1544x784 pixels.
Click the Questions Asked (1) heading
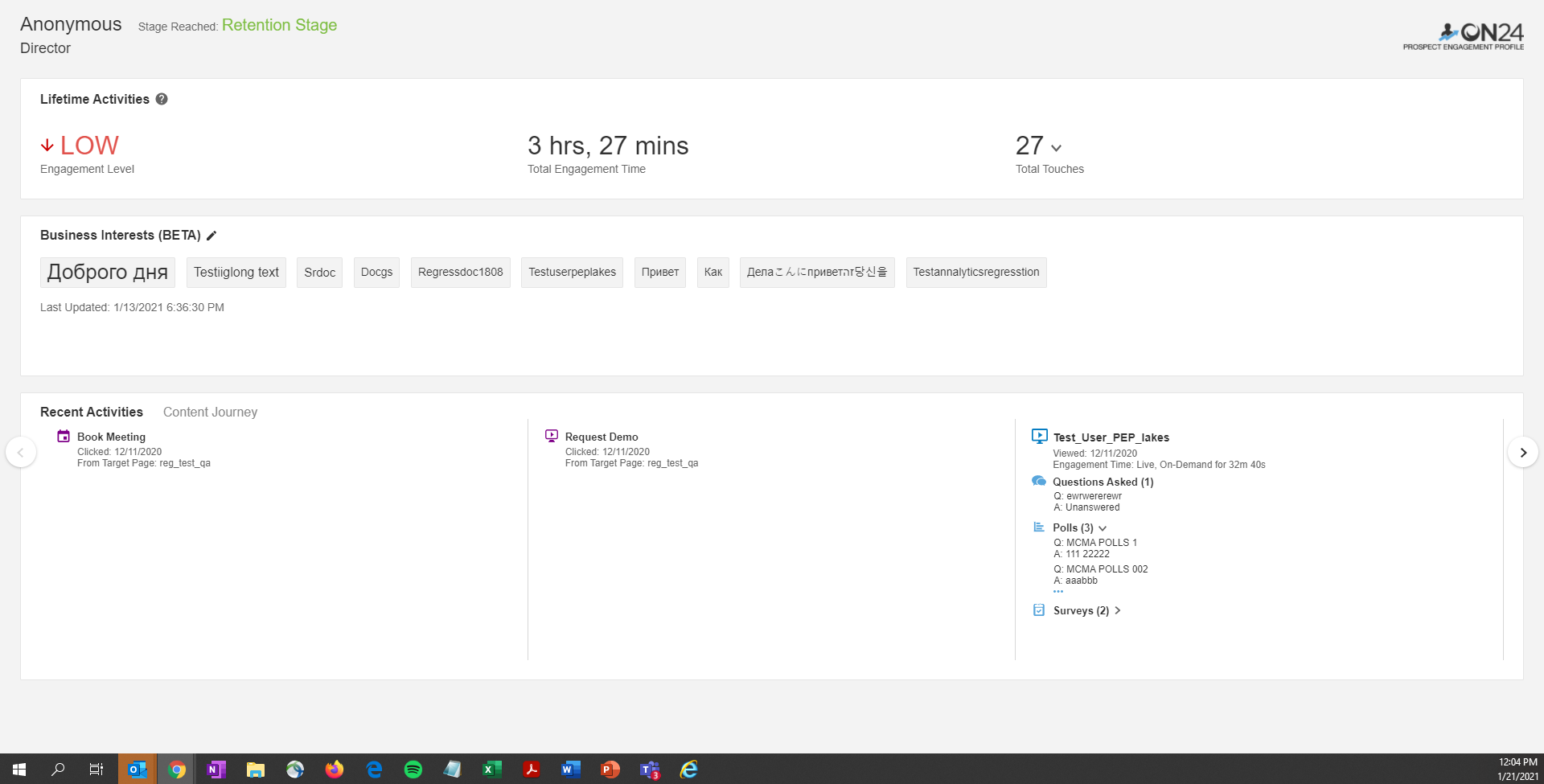coord(1103,482)
